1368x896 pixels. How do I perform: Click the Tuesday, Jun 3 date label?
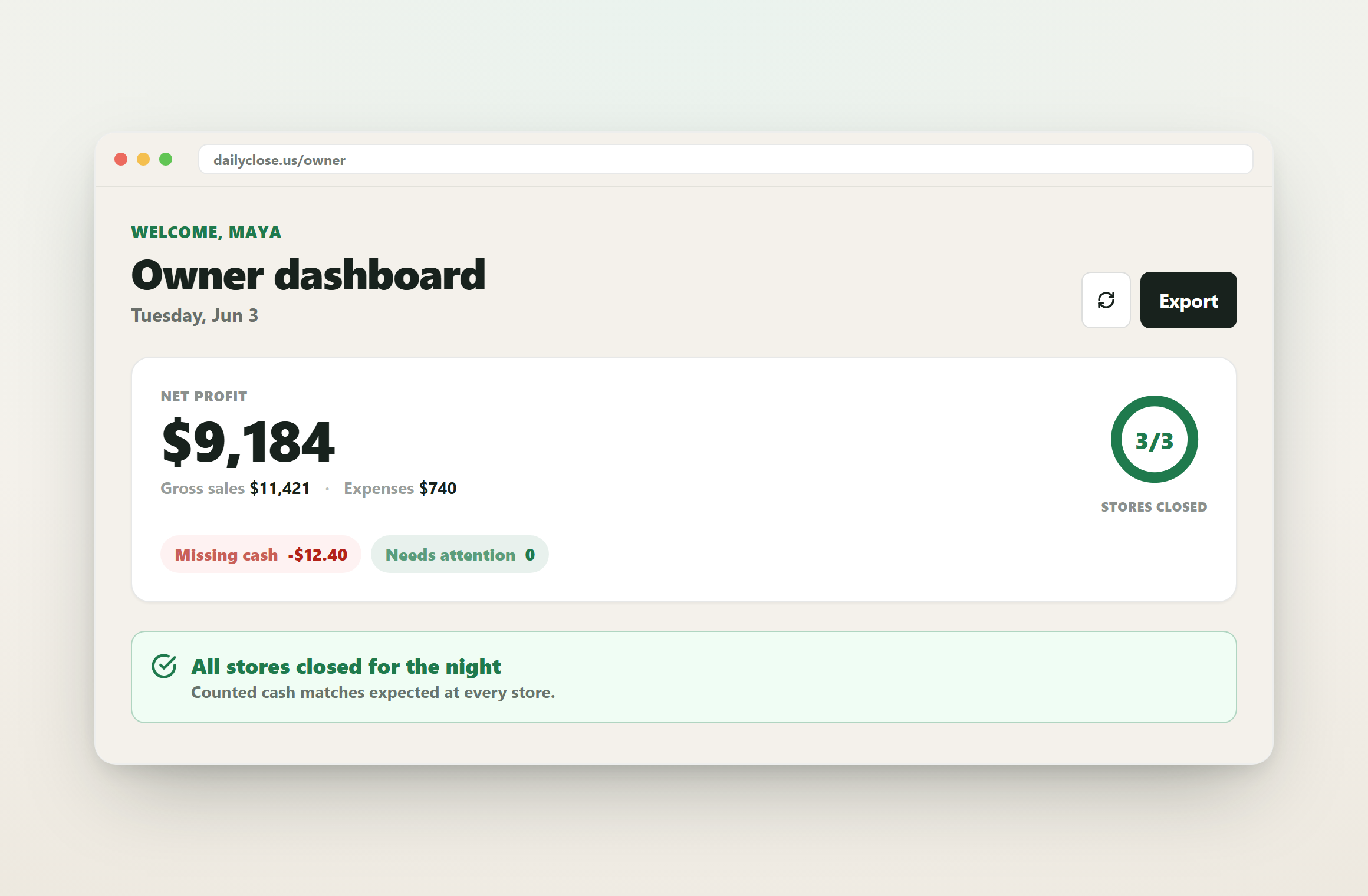tap(195, 315)
